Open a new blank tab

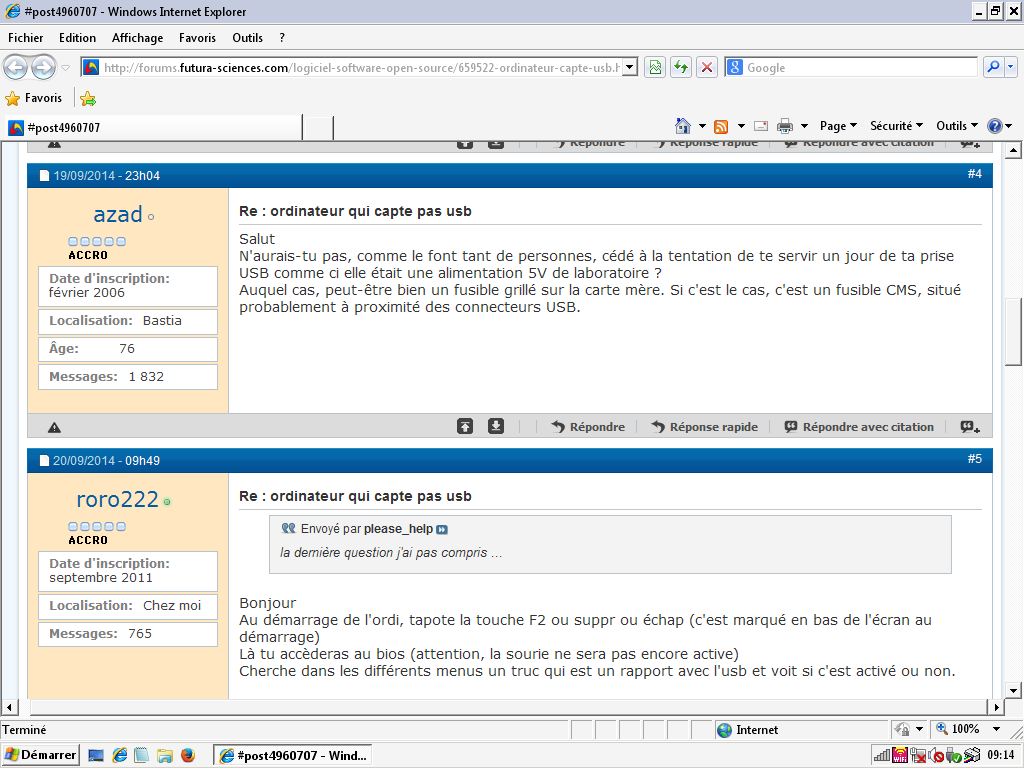pos(318,127)
